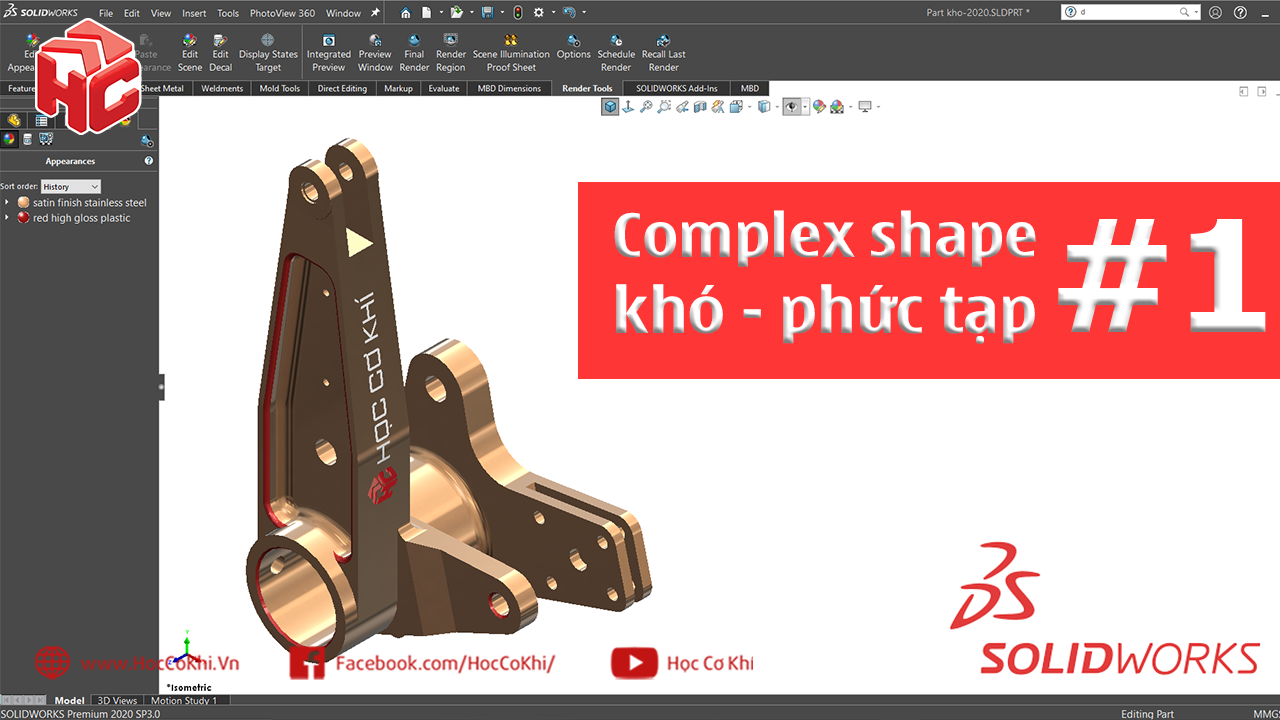Switch to the SOLIDWORKS Add-Ins tab

tap(677, 88)
